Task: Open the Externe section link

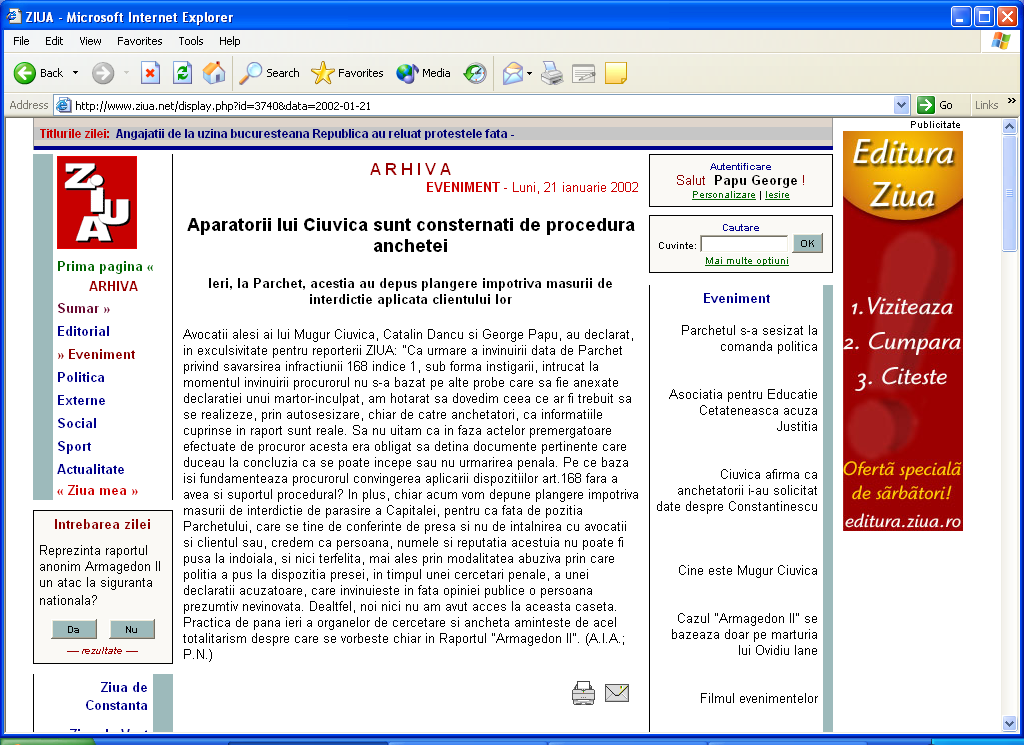Action: tap(81, 400)
